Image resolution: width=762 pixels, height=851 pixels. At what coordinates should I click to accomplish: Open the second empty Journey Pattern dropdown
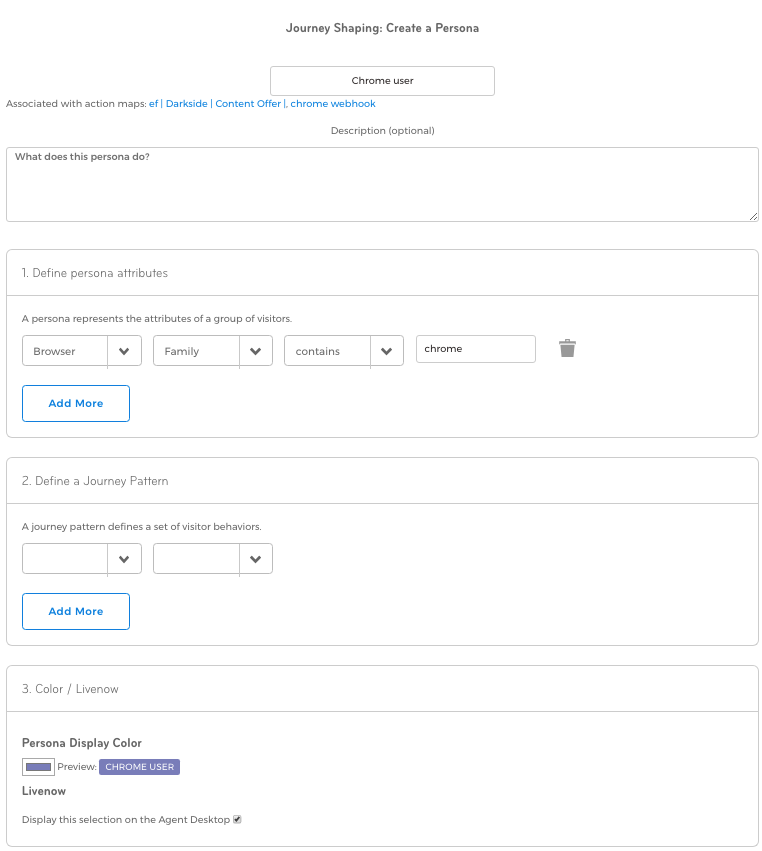213,559
